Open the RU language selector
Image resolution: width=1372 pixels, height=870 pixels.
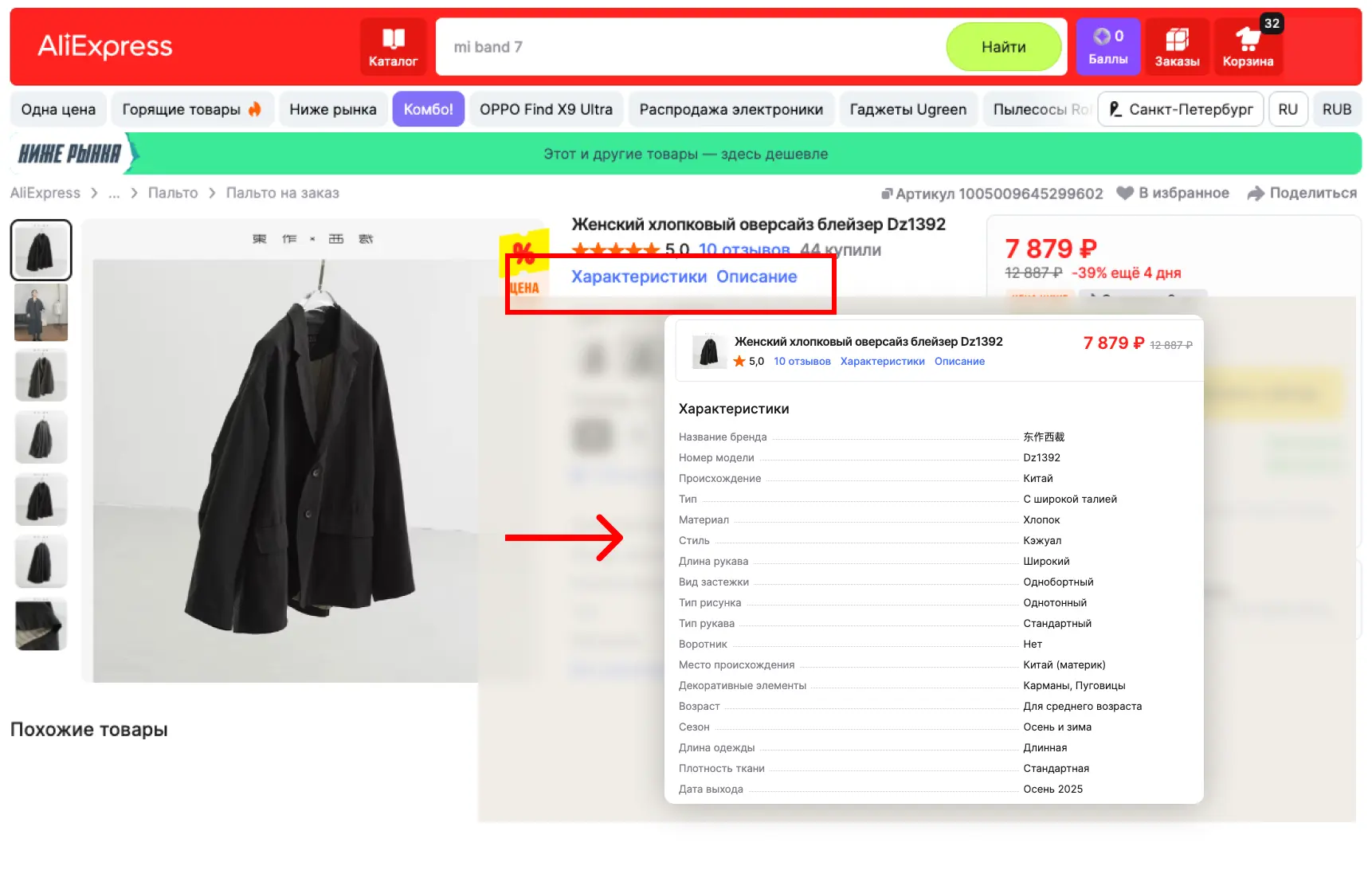point(1288,109)
